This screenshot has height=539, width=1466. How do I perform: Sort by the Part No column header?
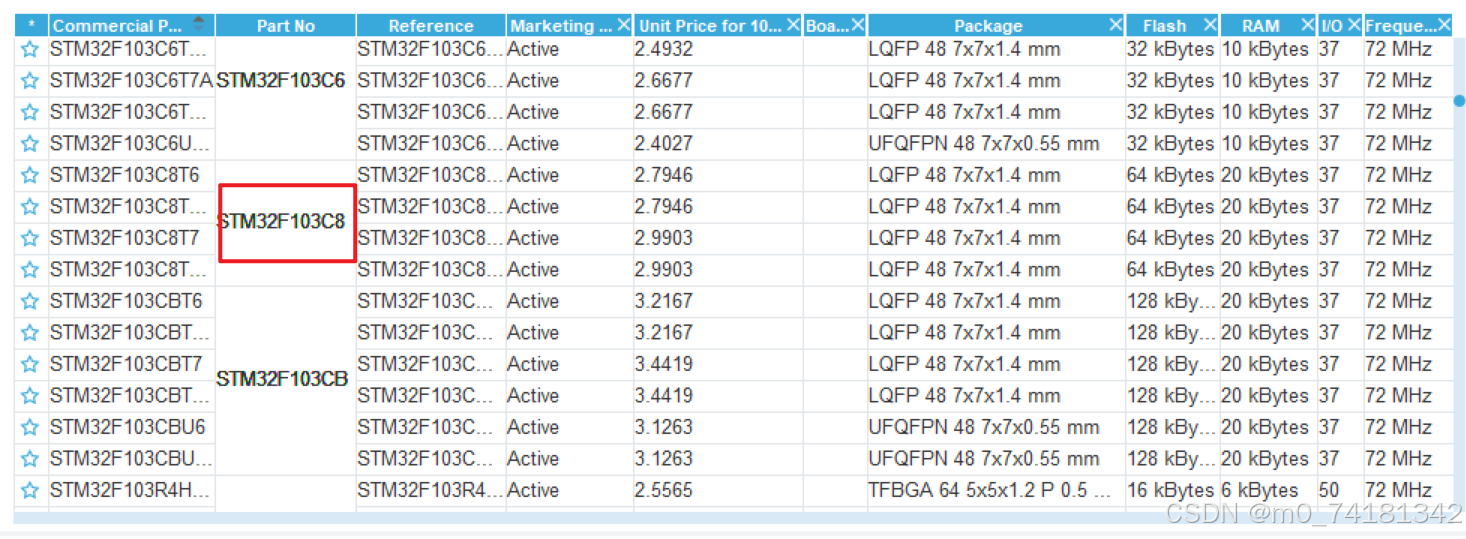pos(286,26)
